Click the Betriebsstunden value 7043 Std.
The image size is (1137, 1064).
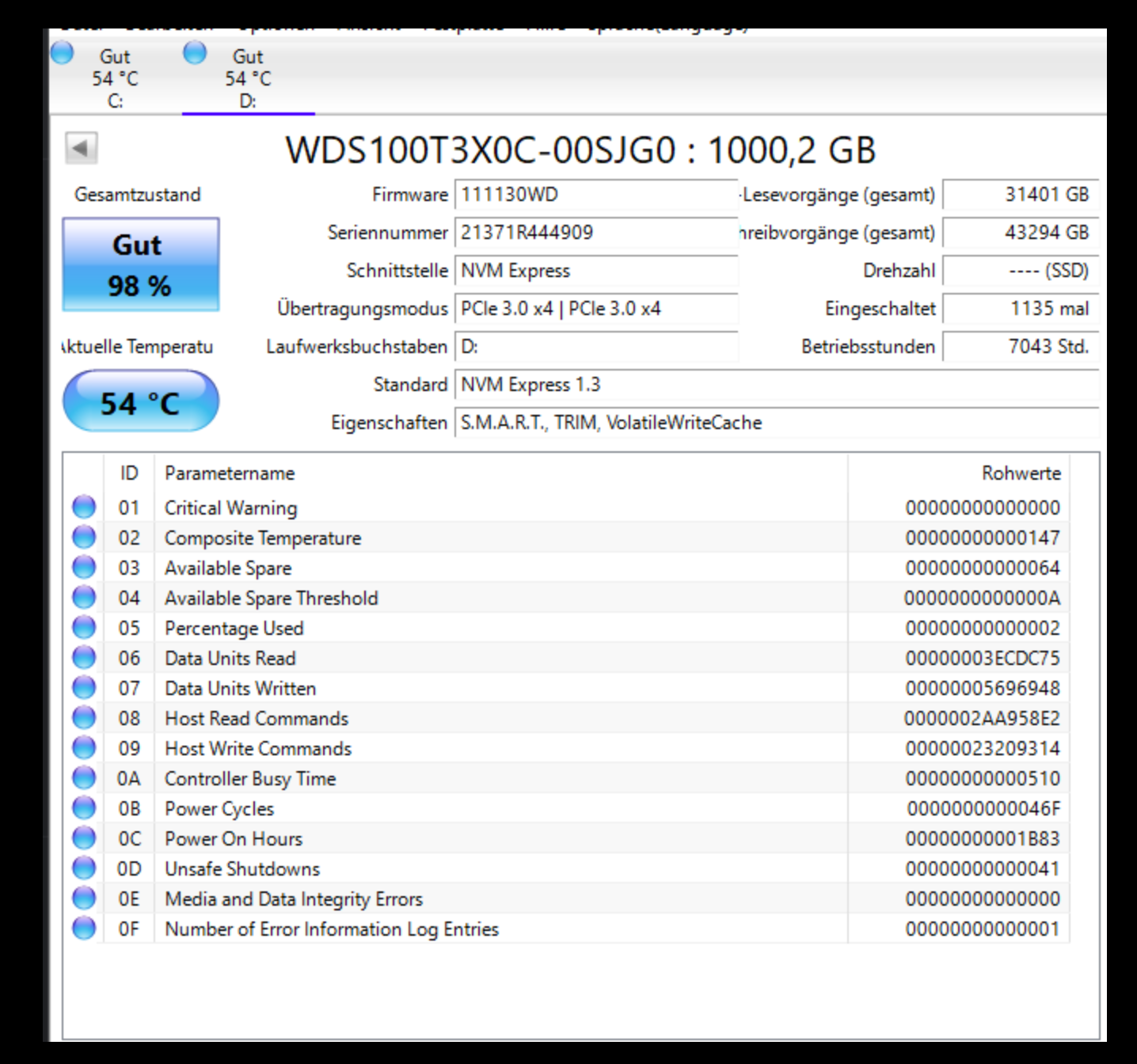[1021, 347]
